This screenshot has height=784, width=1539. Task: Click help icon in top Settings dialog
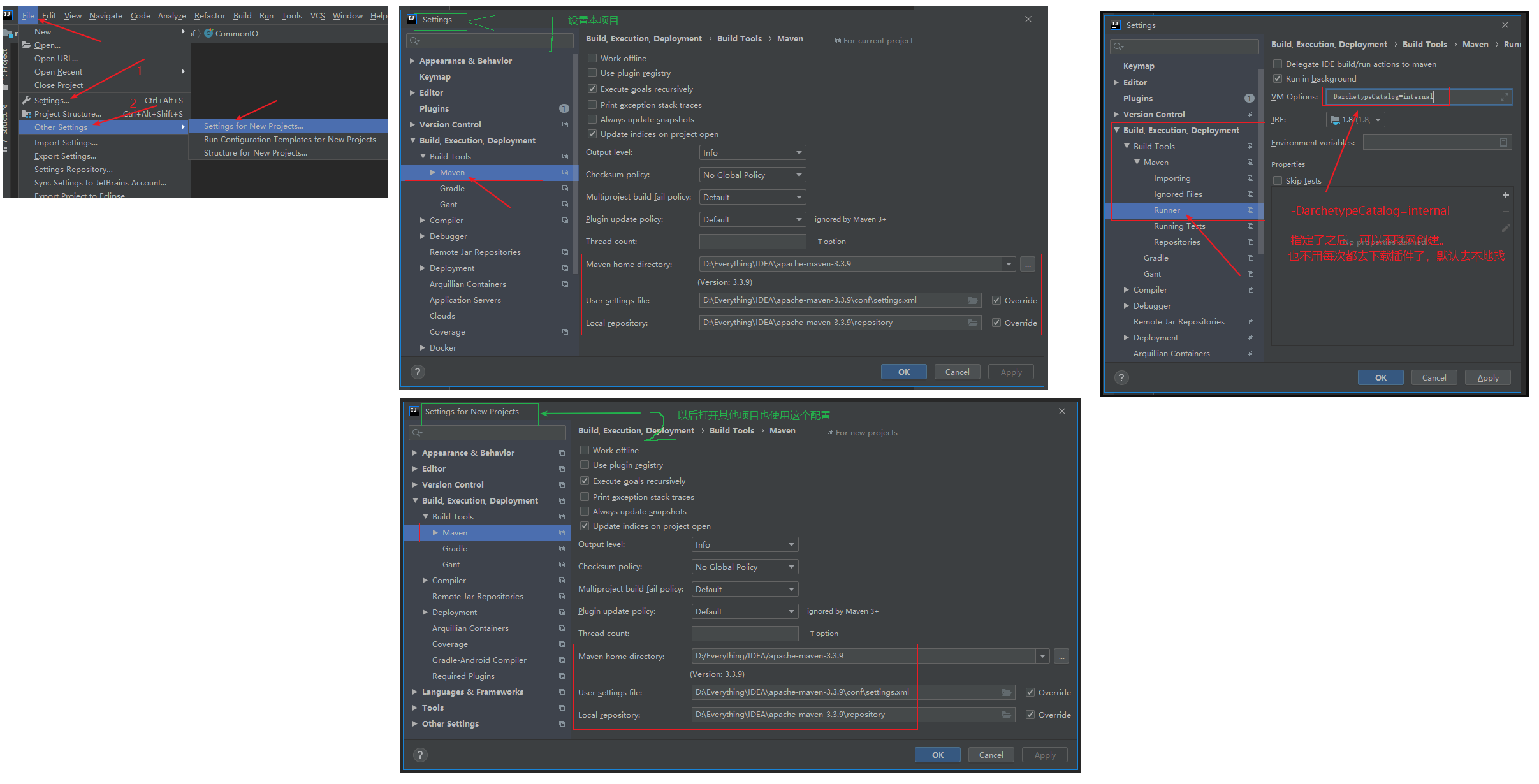[418, 372]
